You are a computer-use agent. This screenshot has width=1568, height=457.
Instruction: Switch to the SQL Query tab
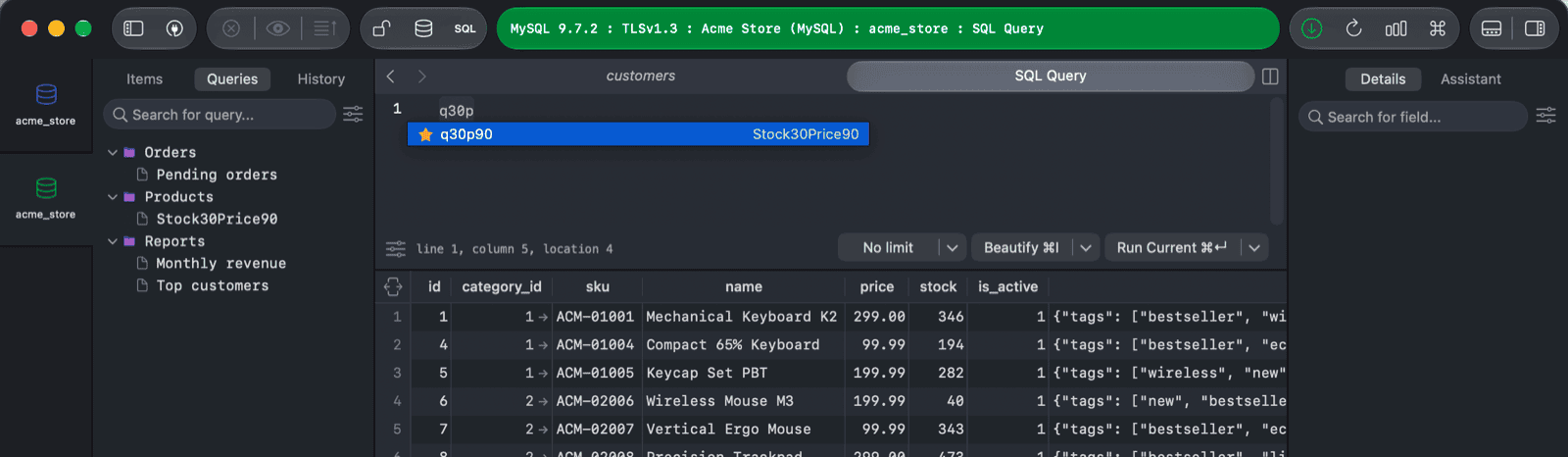pos(1051,76)
